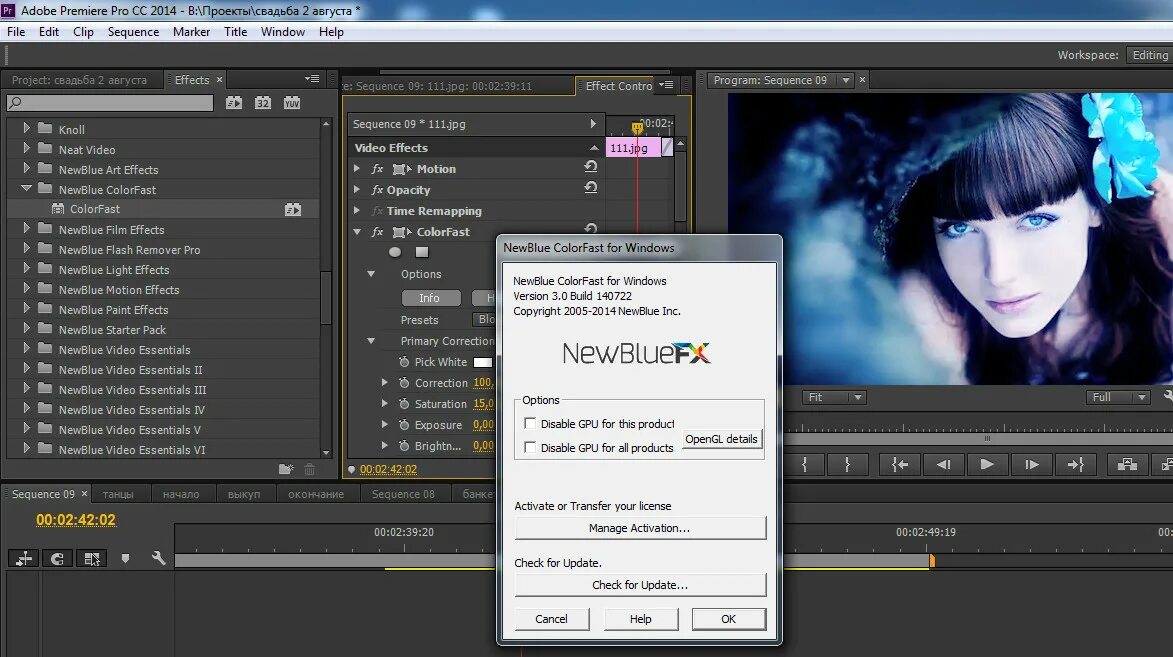Viewport: 1173px width, 657px height.
Task: Click Go to In point button
Action: pos(900,465)
